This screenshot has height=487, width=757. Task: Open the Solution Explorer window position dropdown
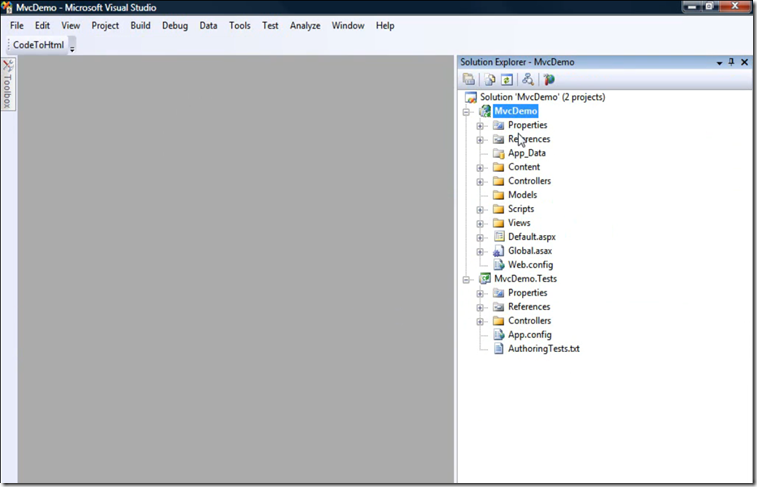coord(719,62)
